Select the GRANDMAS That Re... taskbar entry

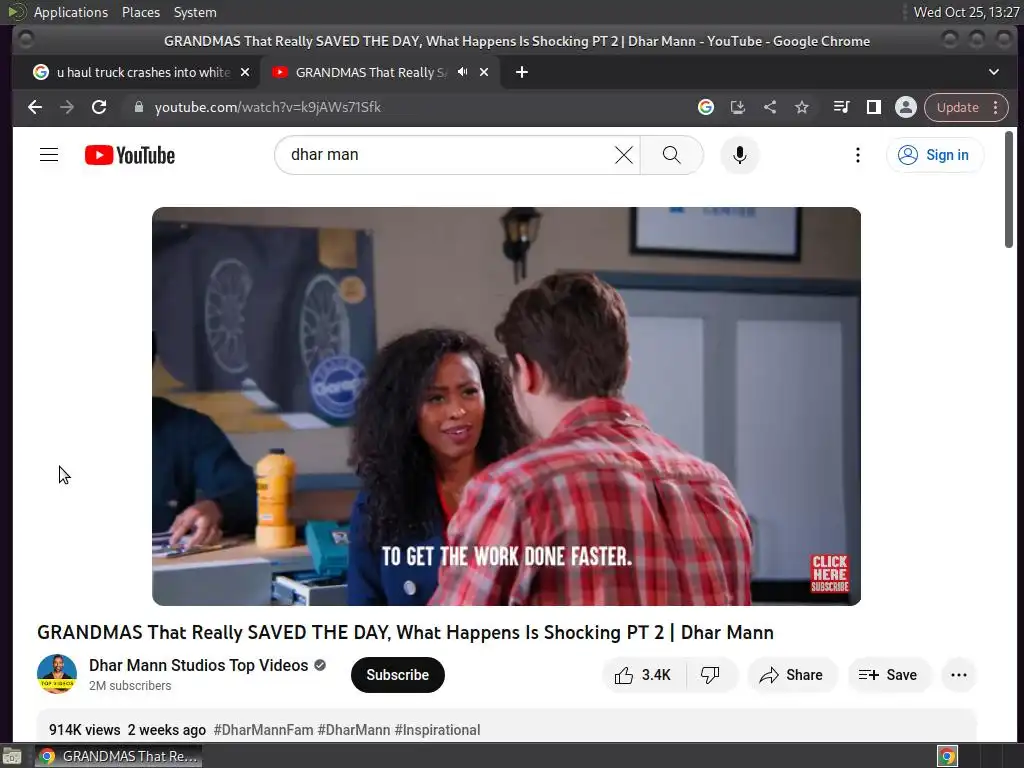click(118, 756)
